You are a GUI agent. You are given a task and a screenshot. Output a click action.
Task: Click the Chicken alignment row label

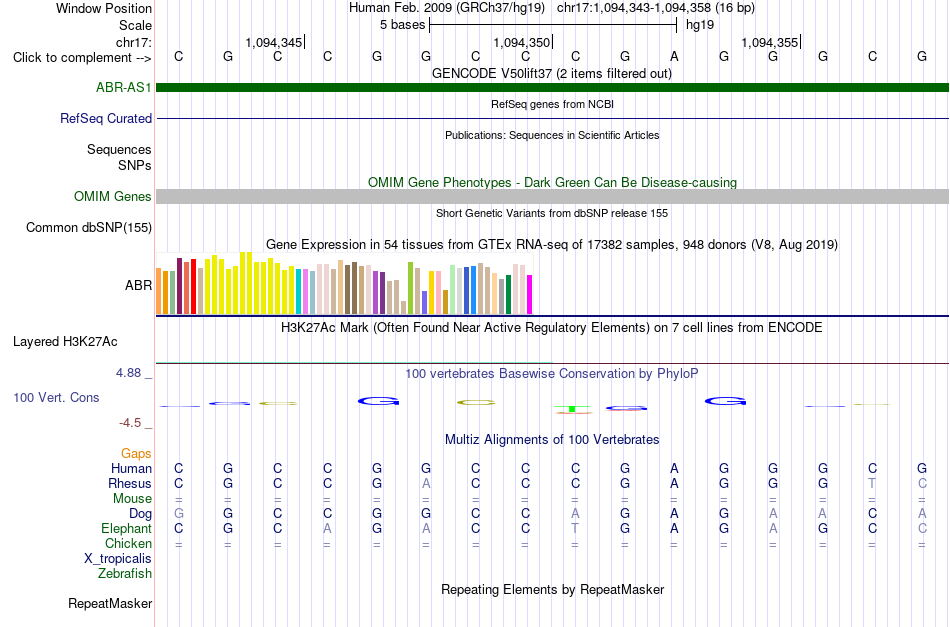tap(128, 543)
